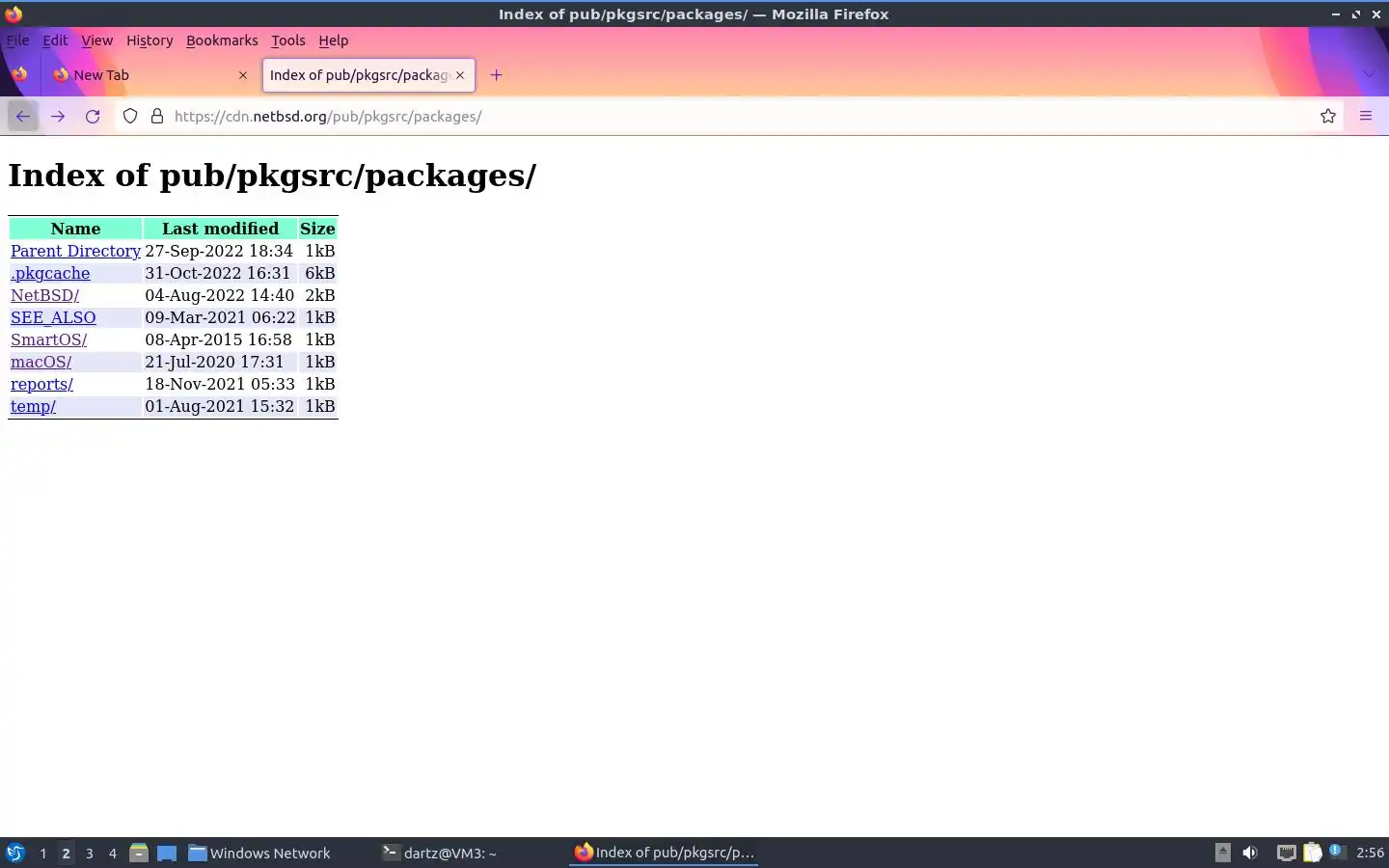This screenshot has height=868, width=1389.
Task: Close the New Tab tab
Action: tap(243, 75)
